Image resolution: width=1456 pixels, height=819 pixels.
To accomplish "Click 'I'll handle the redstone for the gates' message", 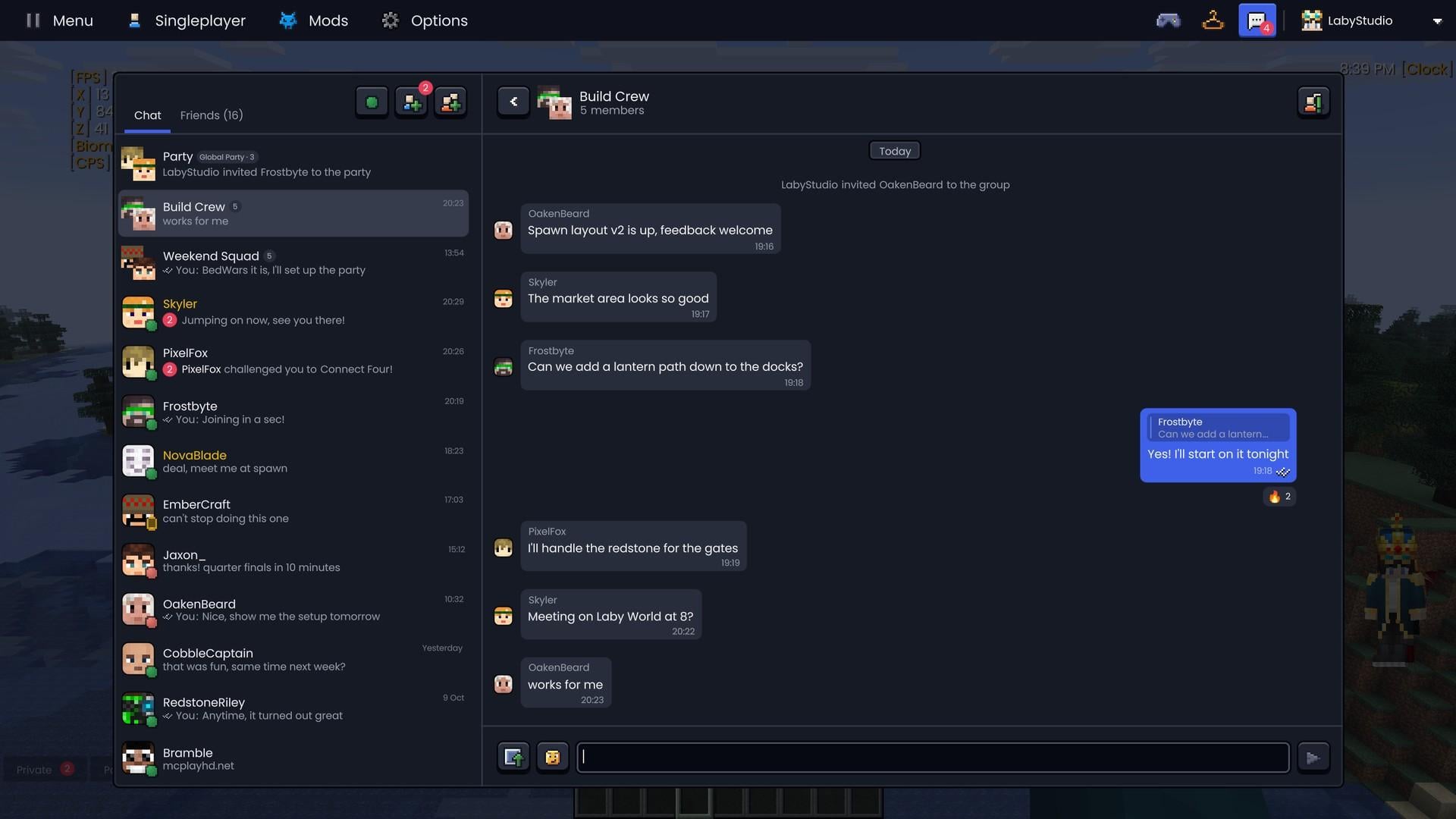I will point(633,547).
